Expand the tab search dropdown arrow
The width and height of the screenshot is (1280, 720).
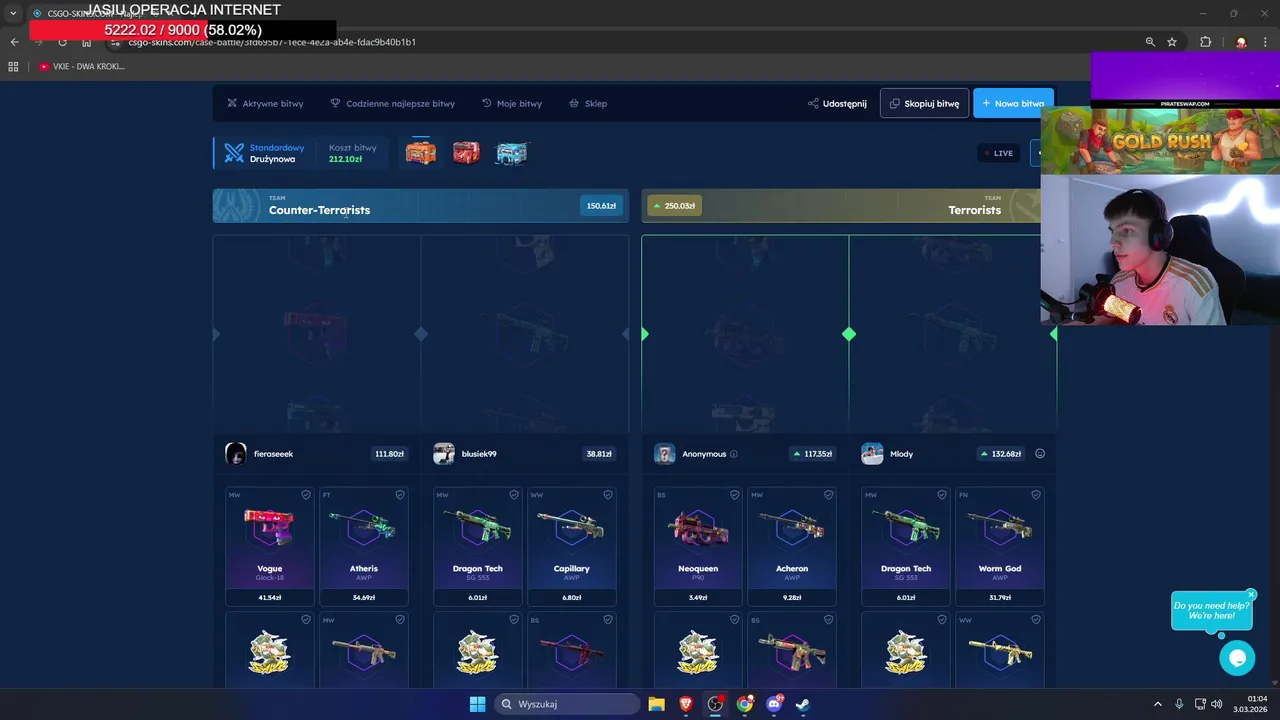coord(13,13)
